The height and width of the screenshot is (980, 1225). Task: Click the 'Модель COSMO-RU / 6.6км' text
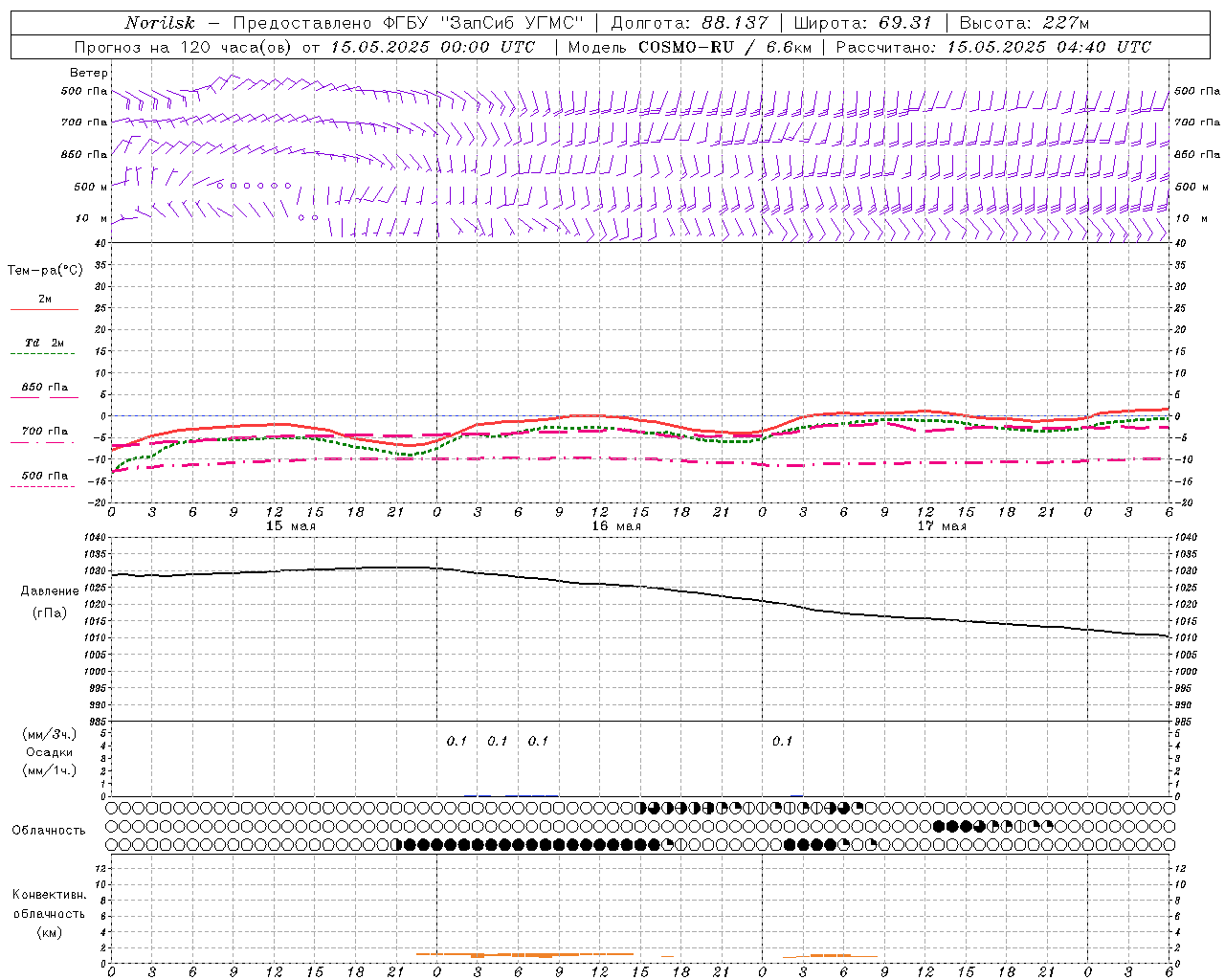[689, 47]
